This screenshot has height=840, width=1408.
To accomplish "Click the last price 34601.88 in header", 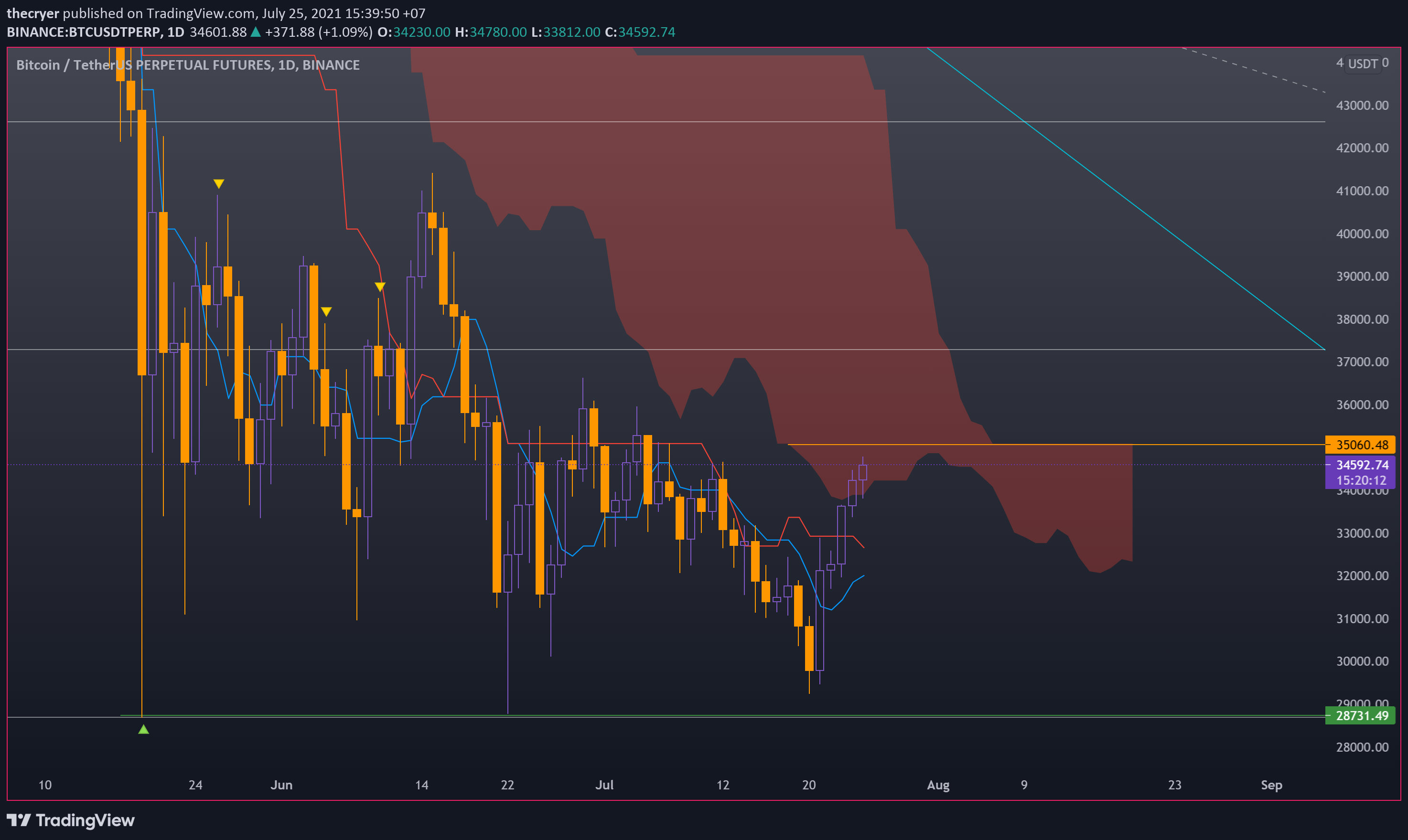I will pyautogui.click(x=218, y=32).
